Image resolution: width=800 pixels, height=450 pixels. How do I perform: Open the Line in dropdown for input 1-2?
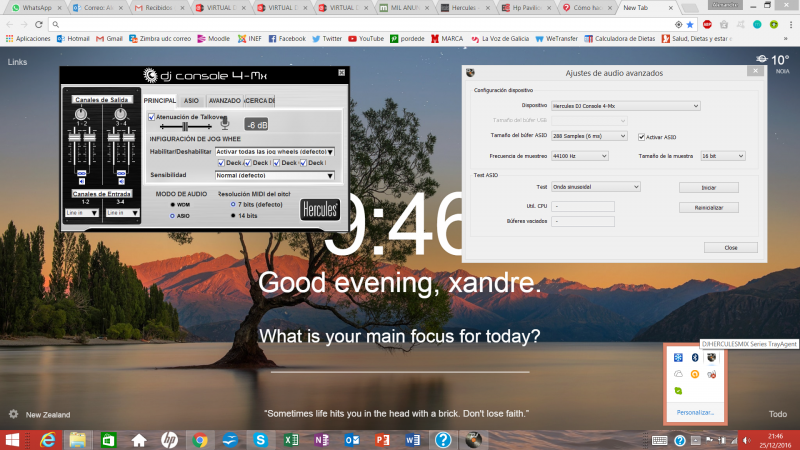pos(82,213)
